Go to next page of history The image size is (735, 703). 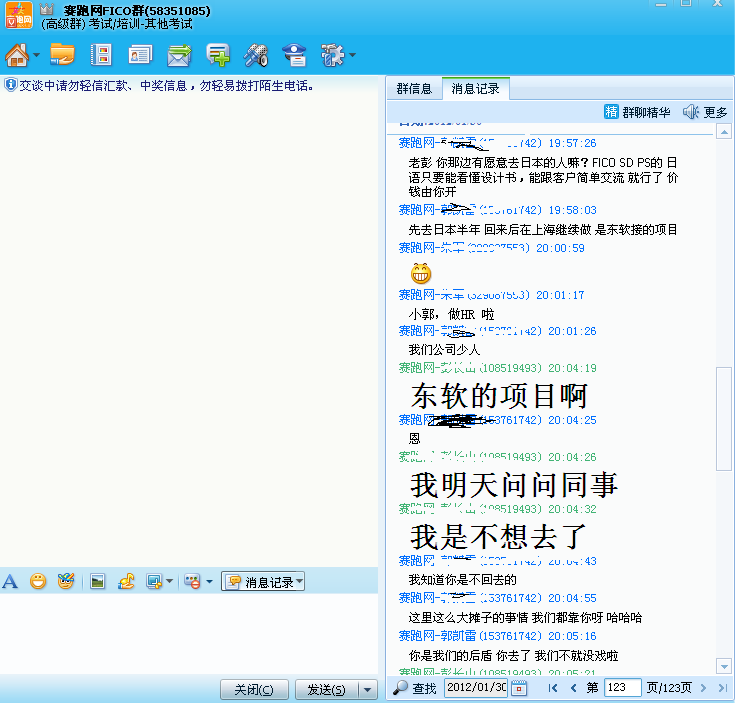coord(703,688)
